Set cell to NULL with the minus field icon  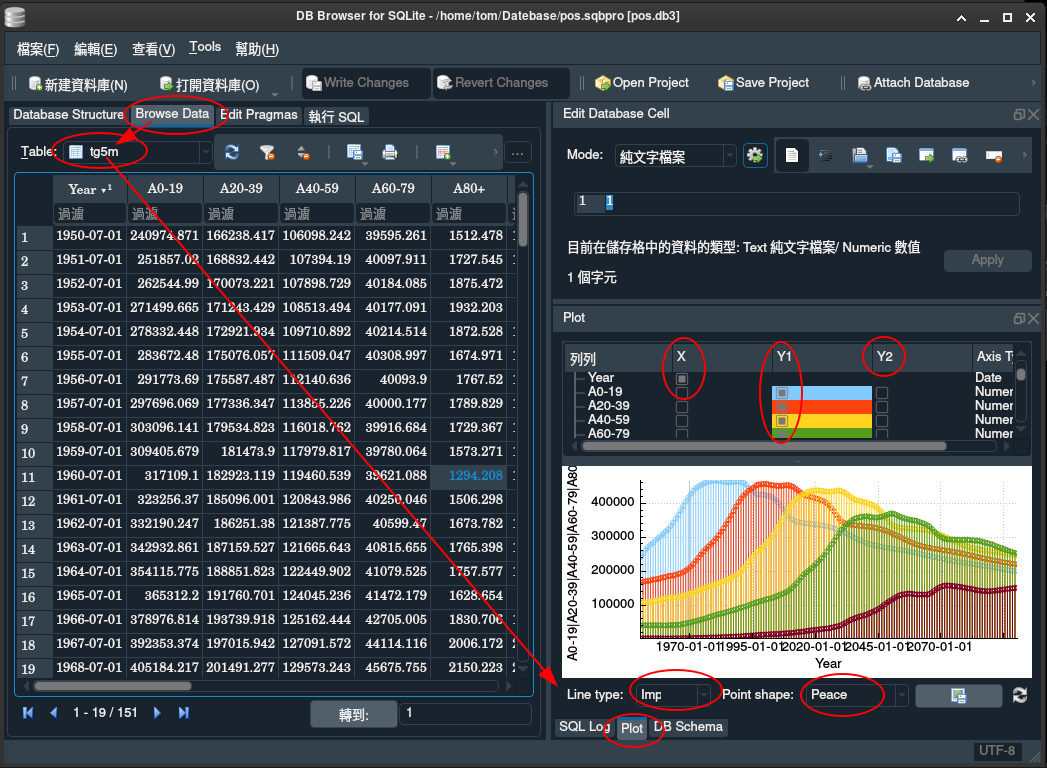[x=994, y=156]
